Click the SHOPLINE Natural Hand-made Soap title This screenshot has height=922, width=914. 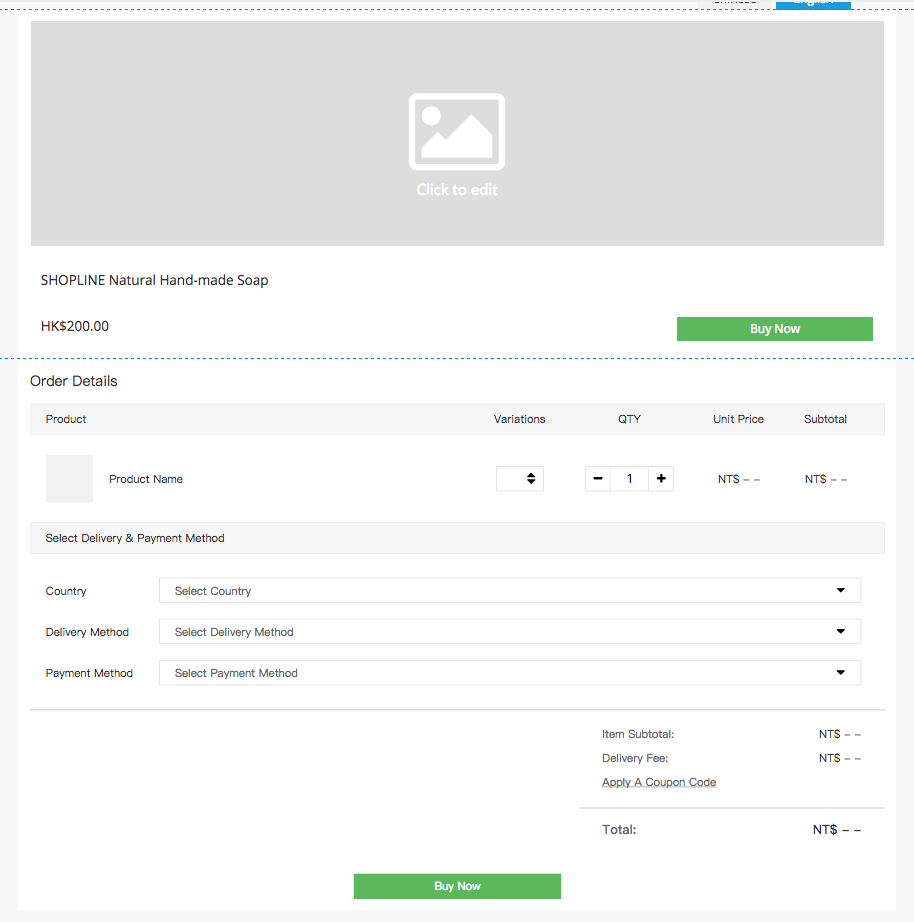point(154,280)
